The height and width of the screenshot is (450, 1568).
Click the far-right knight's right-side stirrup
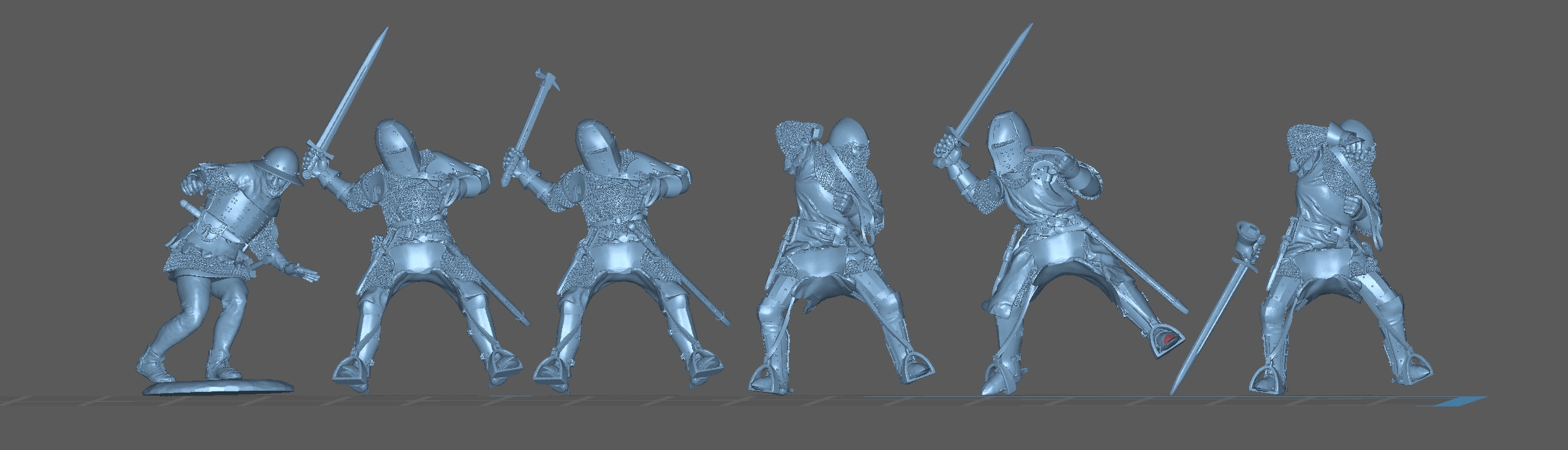1413,369
